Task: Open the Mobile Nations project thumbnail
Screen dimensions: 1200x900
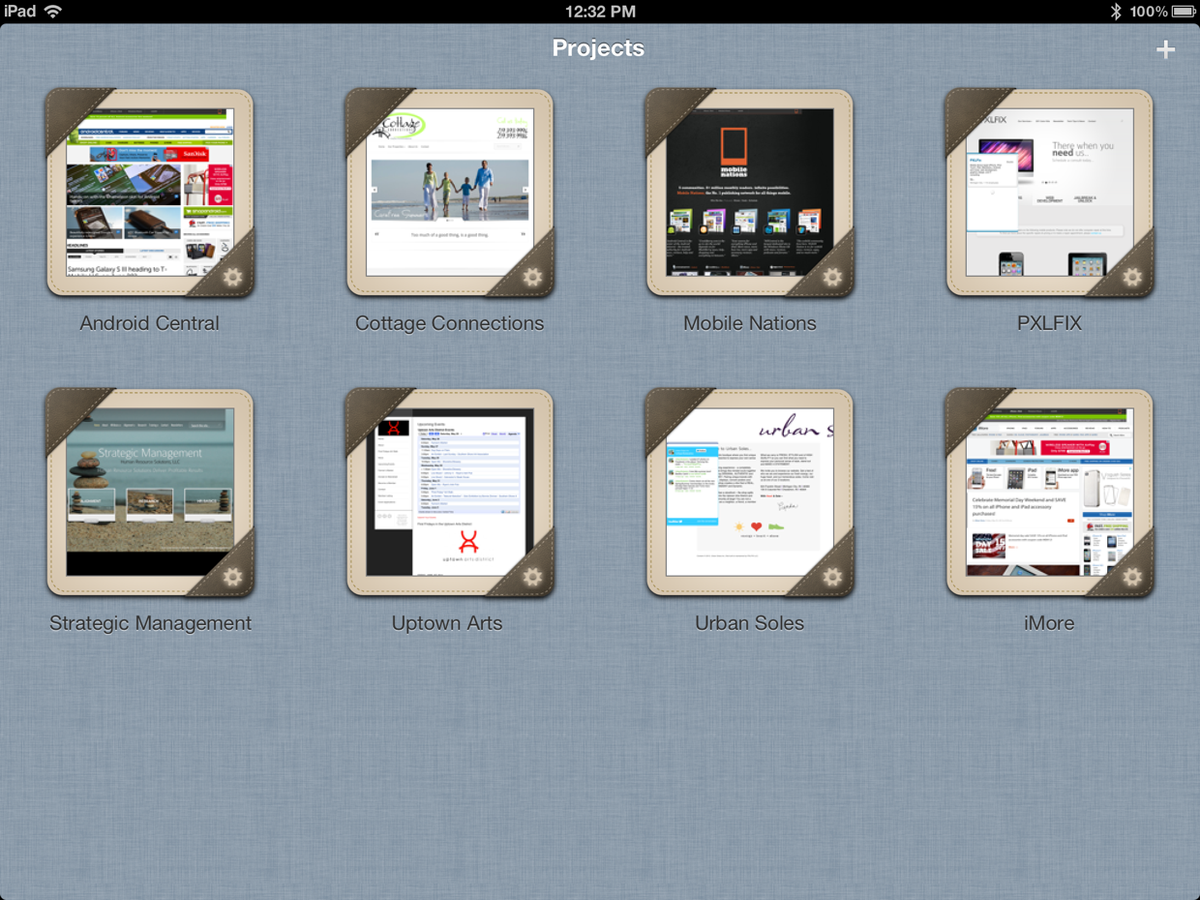Action: (x=749, y=190)
